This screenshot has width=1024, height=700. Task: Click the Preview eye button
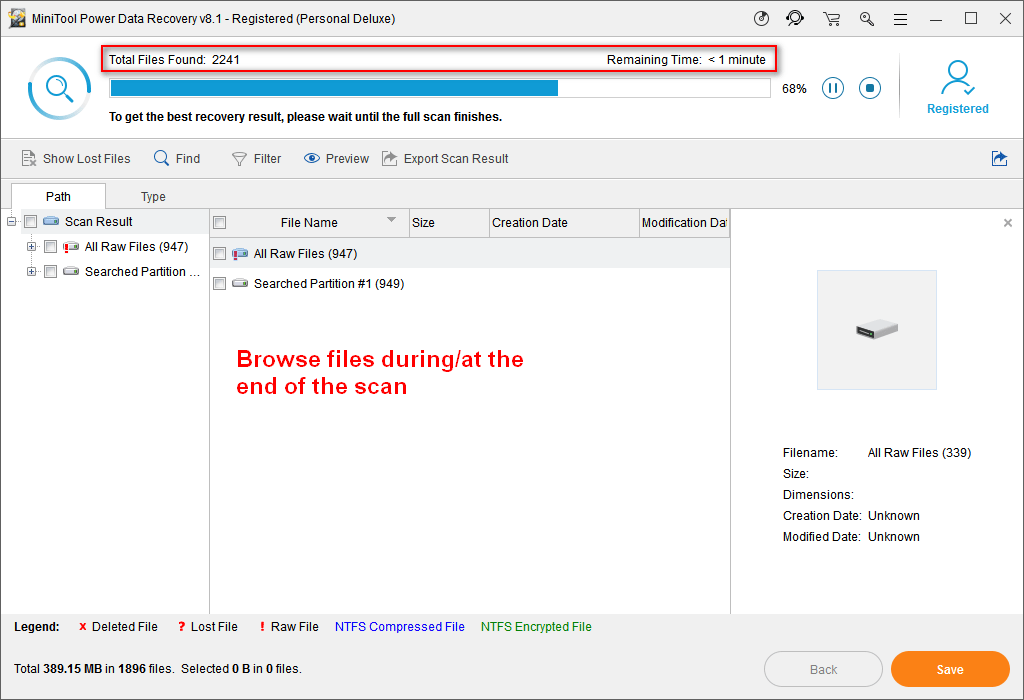pos(336,159)
